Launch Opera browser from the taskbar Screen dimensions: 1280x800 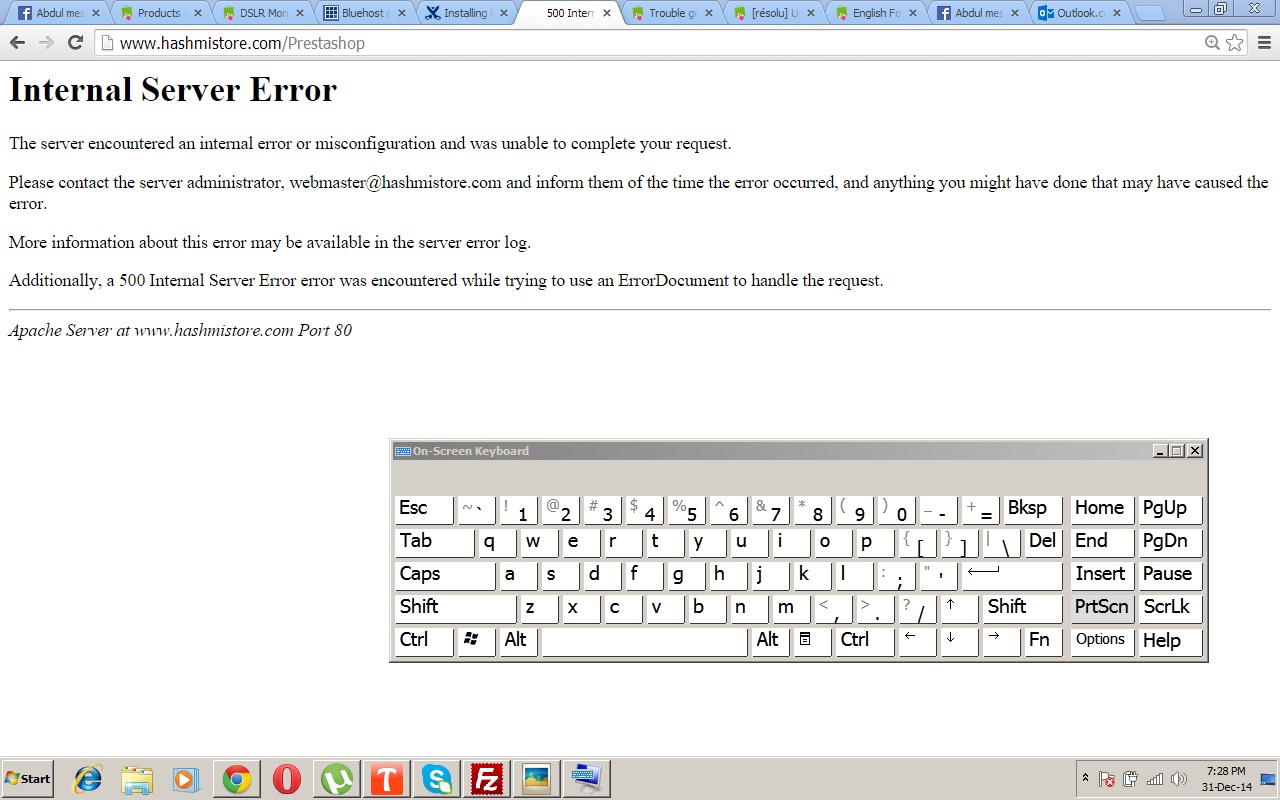287,778
